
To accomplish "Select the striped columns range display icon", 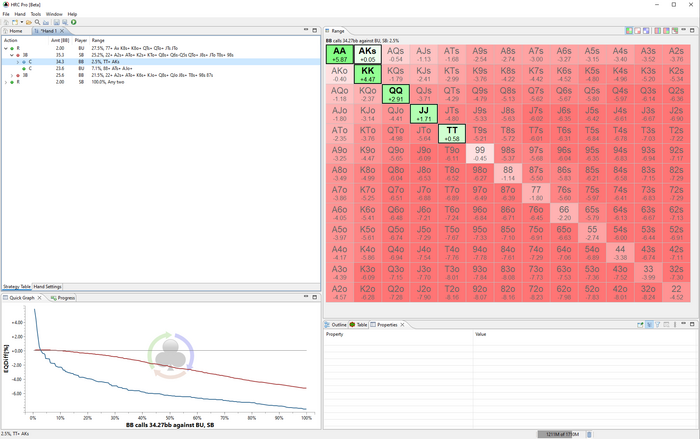I will tap(658, 31).
